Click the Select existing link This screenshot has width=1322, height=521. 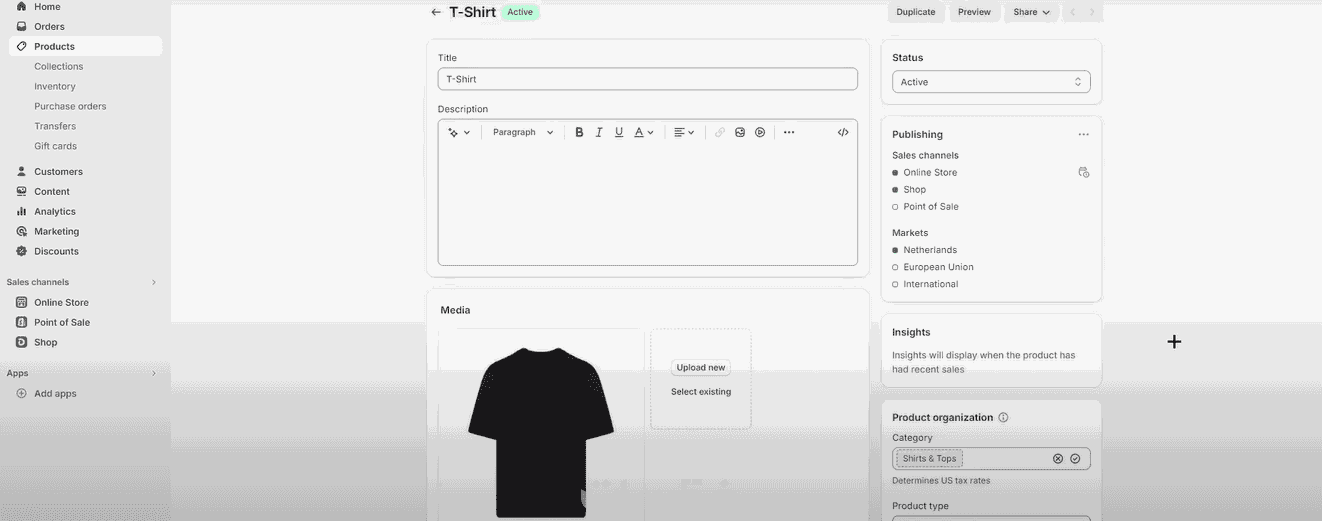[701, 392]
